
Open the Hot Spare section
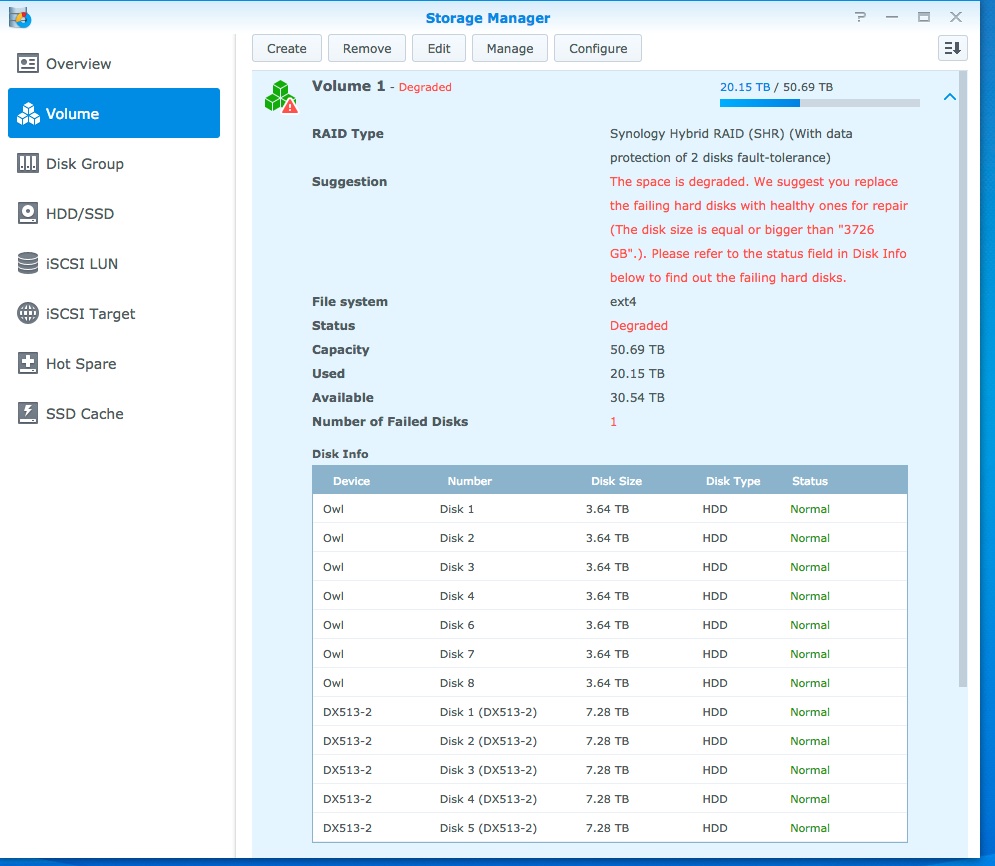114,364
